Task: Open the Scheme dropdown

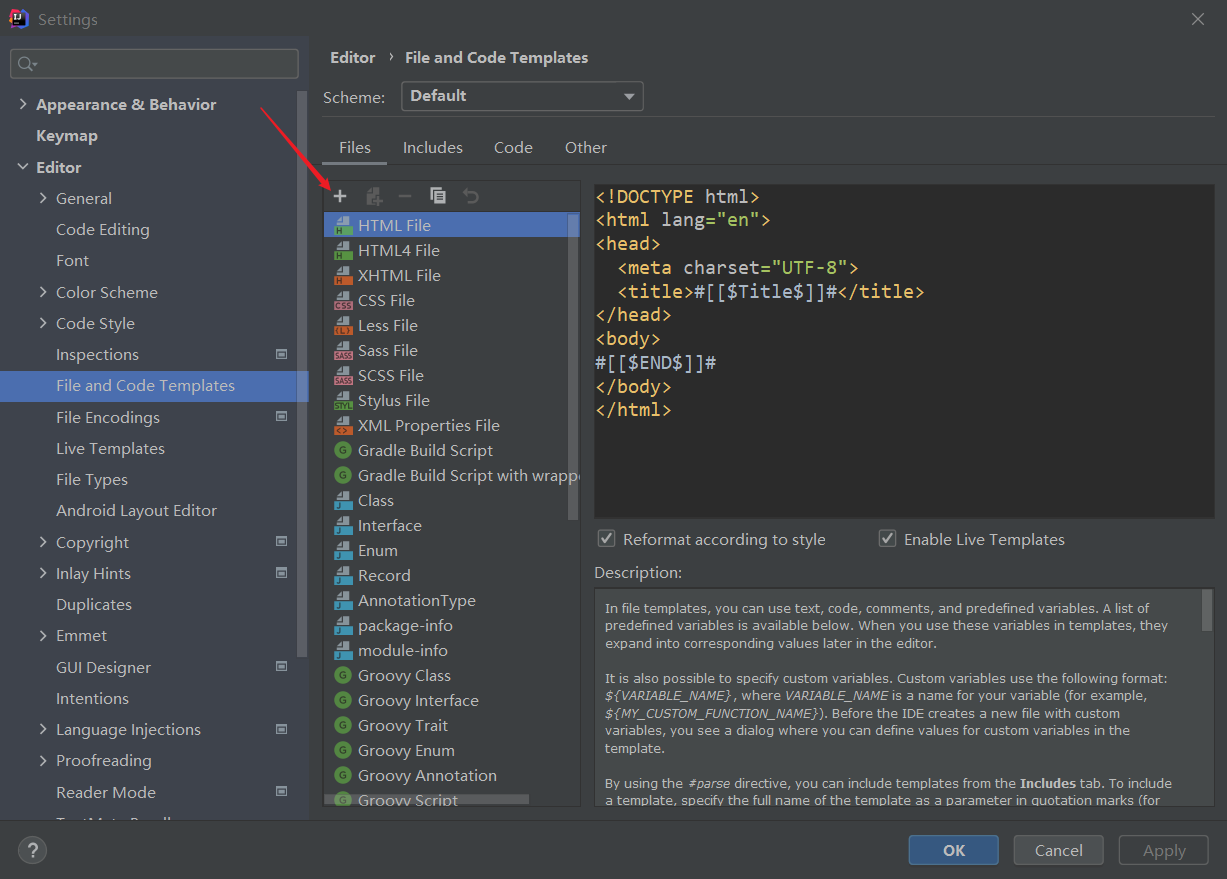Action: 522,96
